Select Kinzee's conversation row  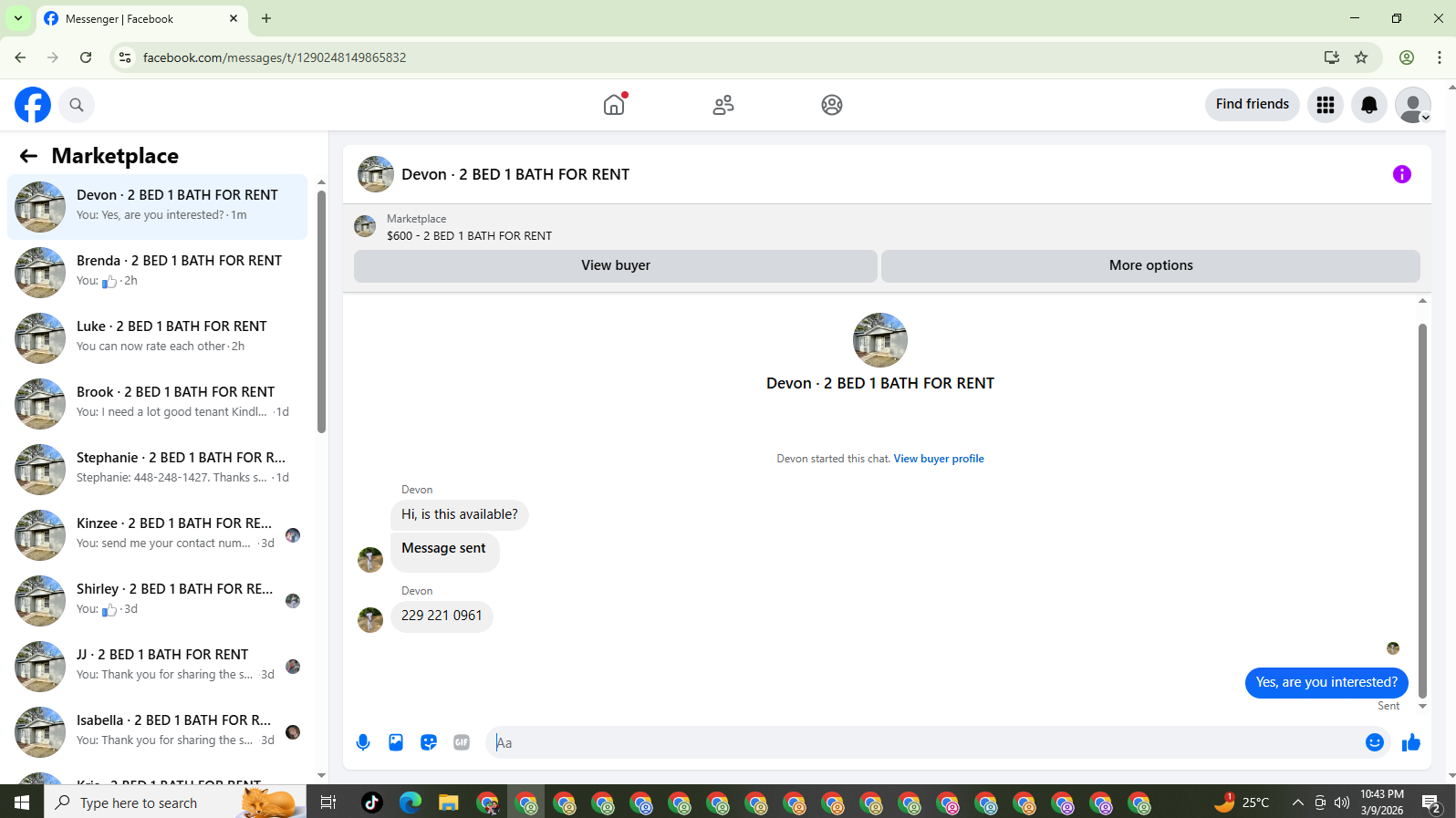point(157,535)
